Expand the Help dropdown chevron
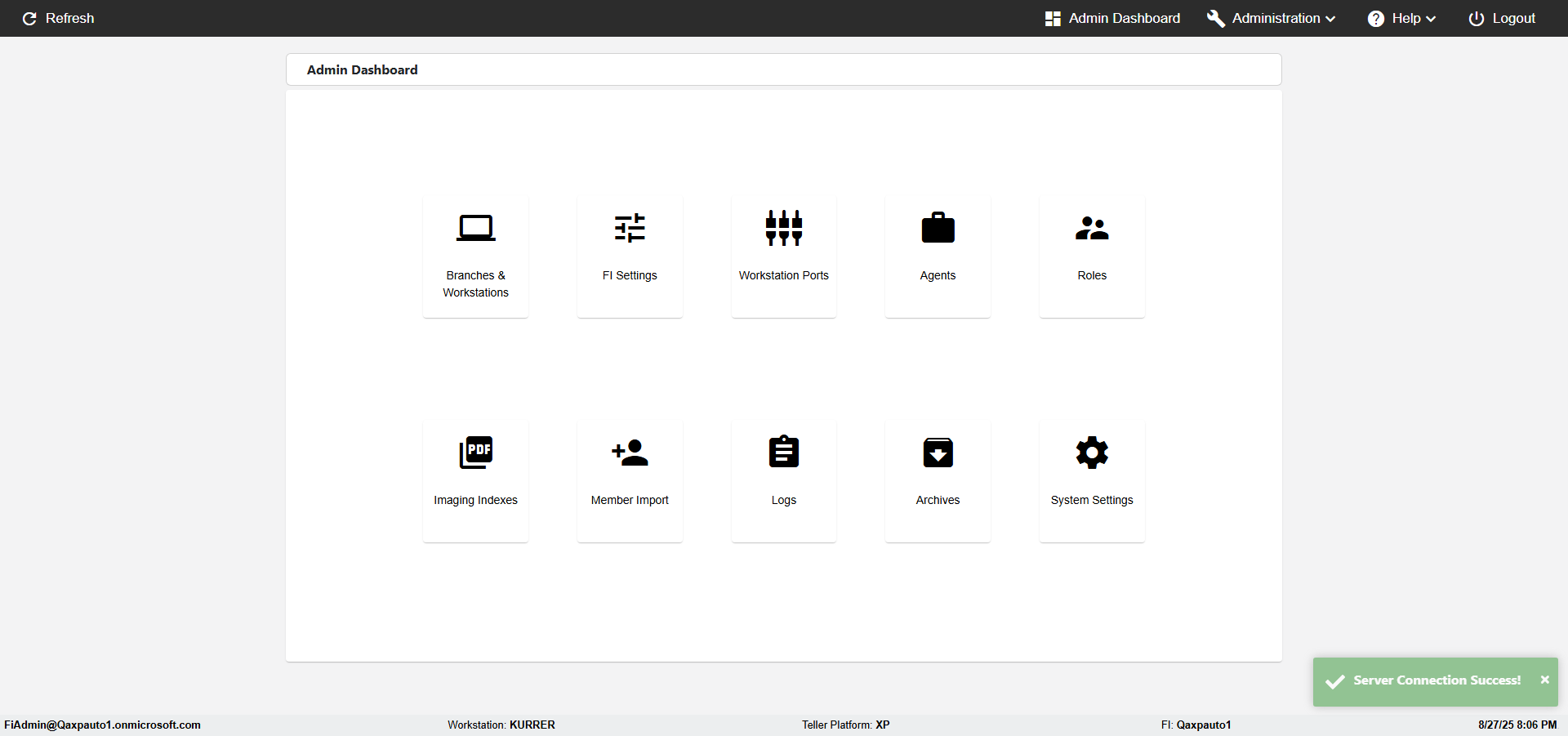This screenshot has width=1568, height=736. click(1431, 19)
